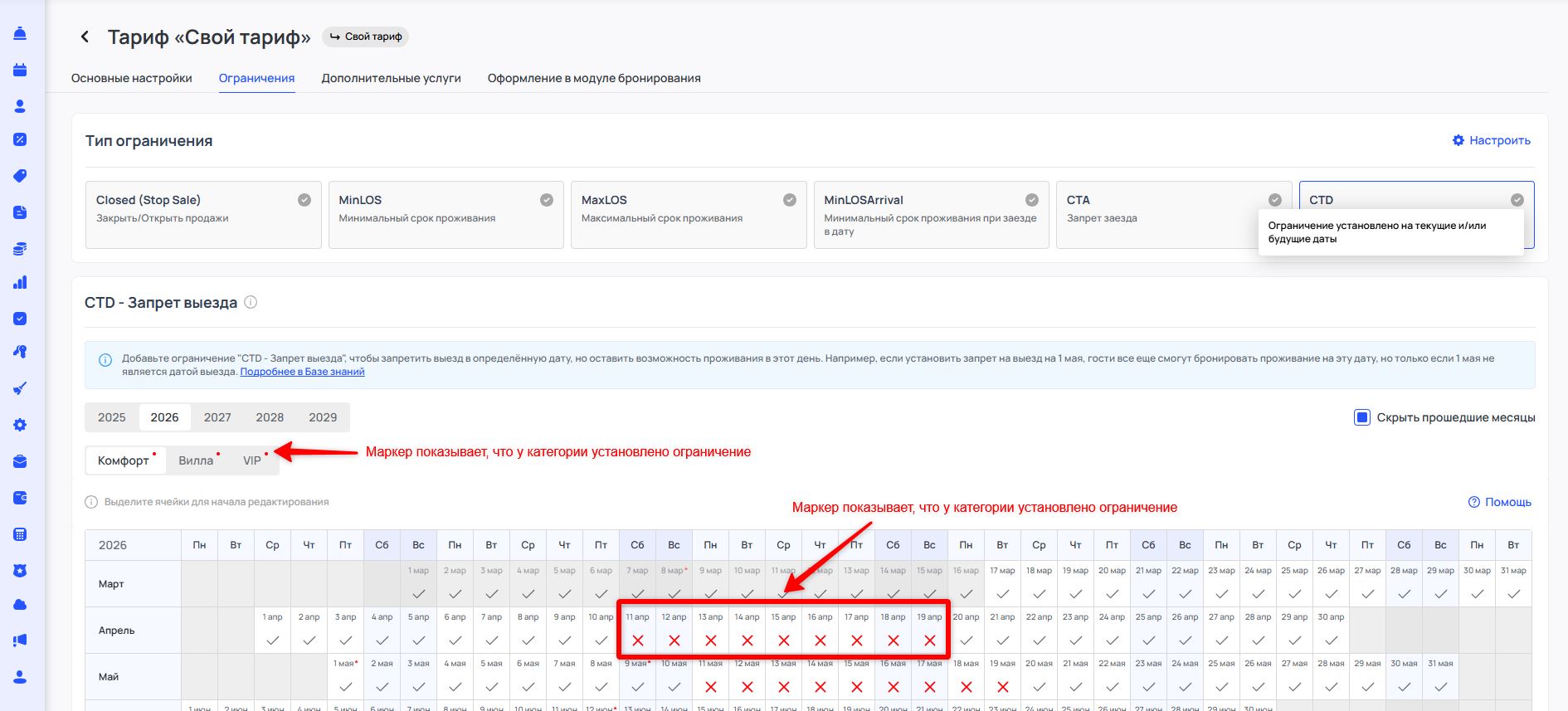Screen dimensions: 1568x711
Task: Click the info icon next to CTD heading
Action: tap(251, 303)
